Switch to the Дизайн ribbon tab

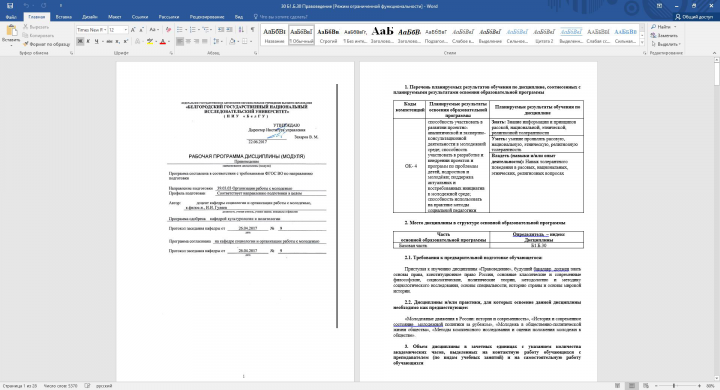[90, 17]
